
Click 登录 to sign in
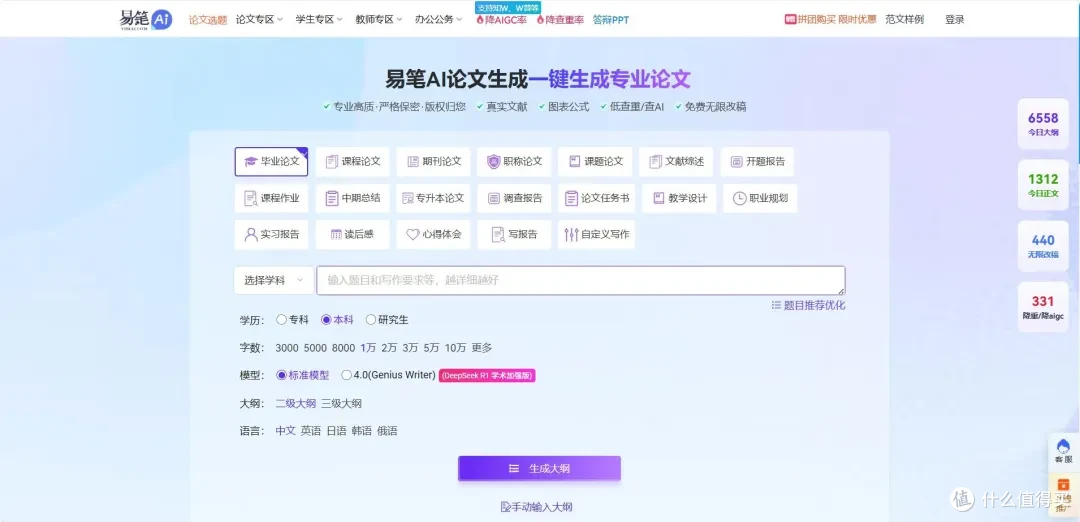pyautogui.click(x=955, y=20)
